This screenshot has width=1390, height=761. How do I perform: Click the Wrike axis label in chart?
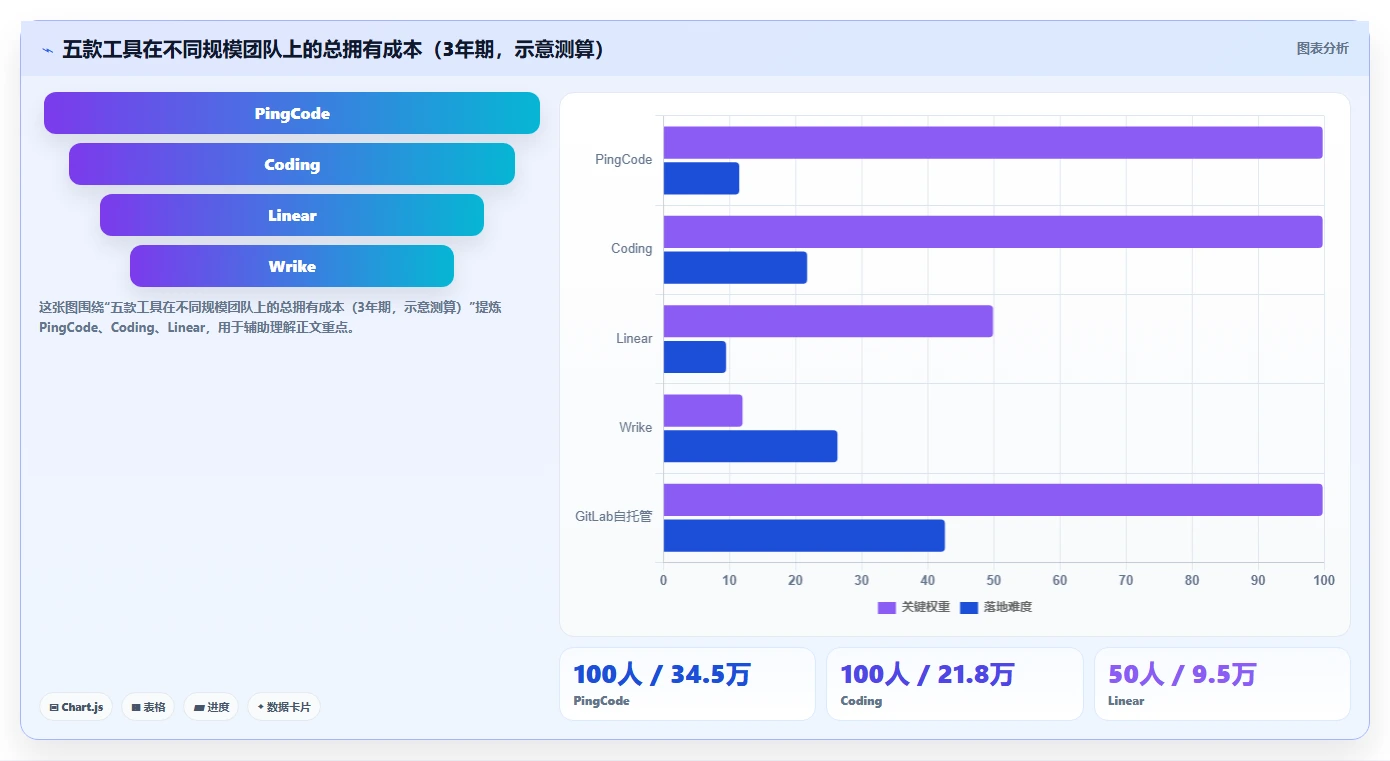(x=635, y=428)
